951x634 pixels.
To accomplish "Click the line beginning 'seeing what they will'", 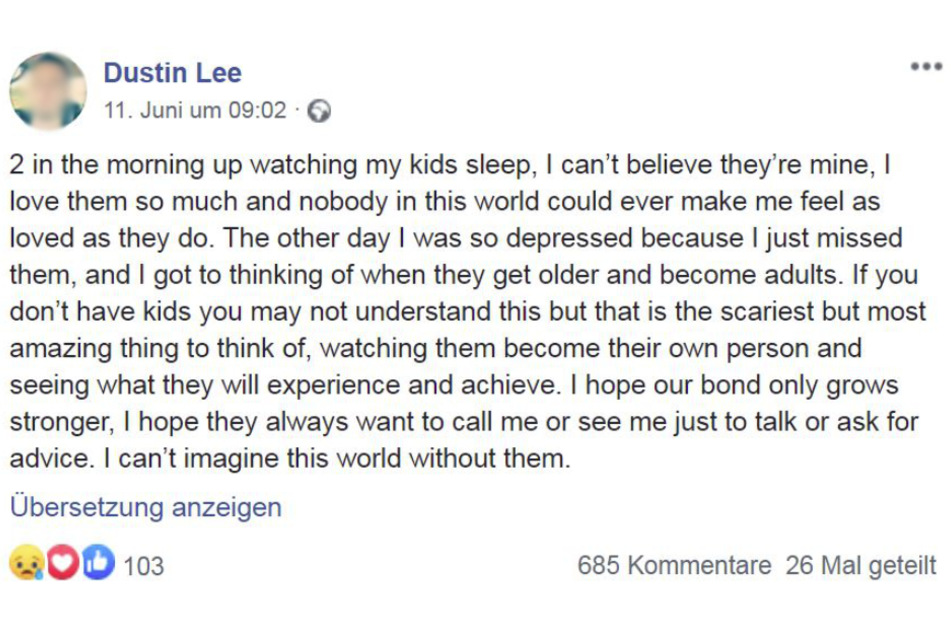I will pos(454,385).
